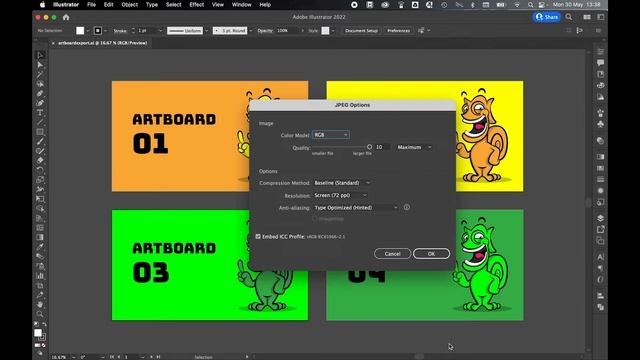Open the Character panel icon
640x360 pixels.
600,257
